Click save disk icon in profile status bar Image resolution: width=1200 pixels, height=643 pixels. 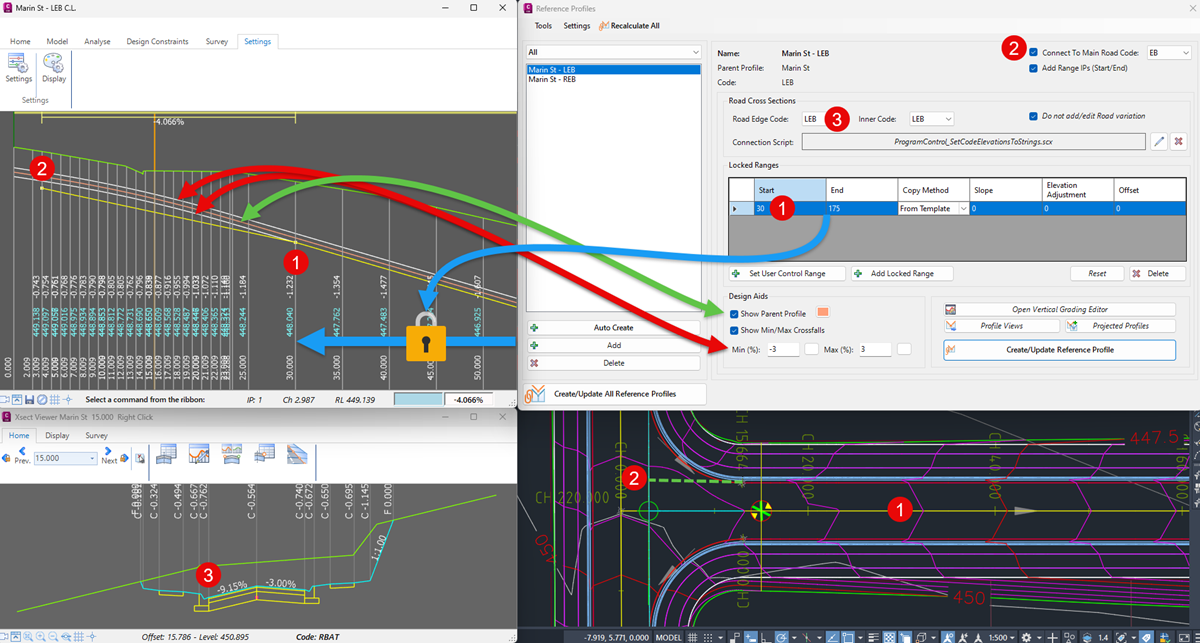30,399
